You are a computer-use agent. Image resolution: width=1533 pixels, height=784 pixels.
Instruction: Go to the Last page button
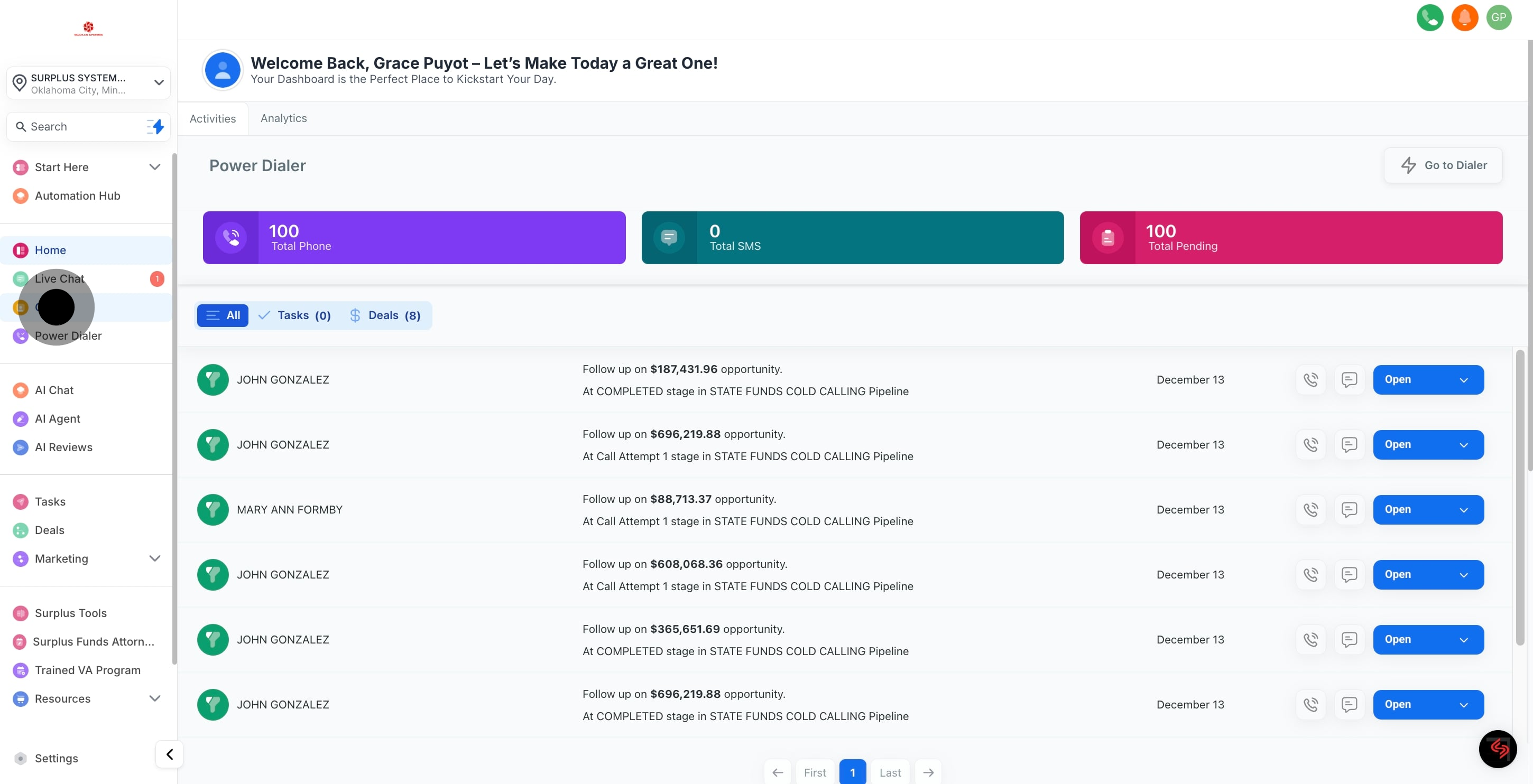890,772
